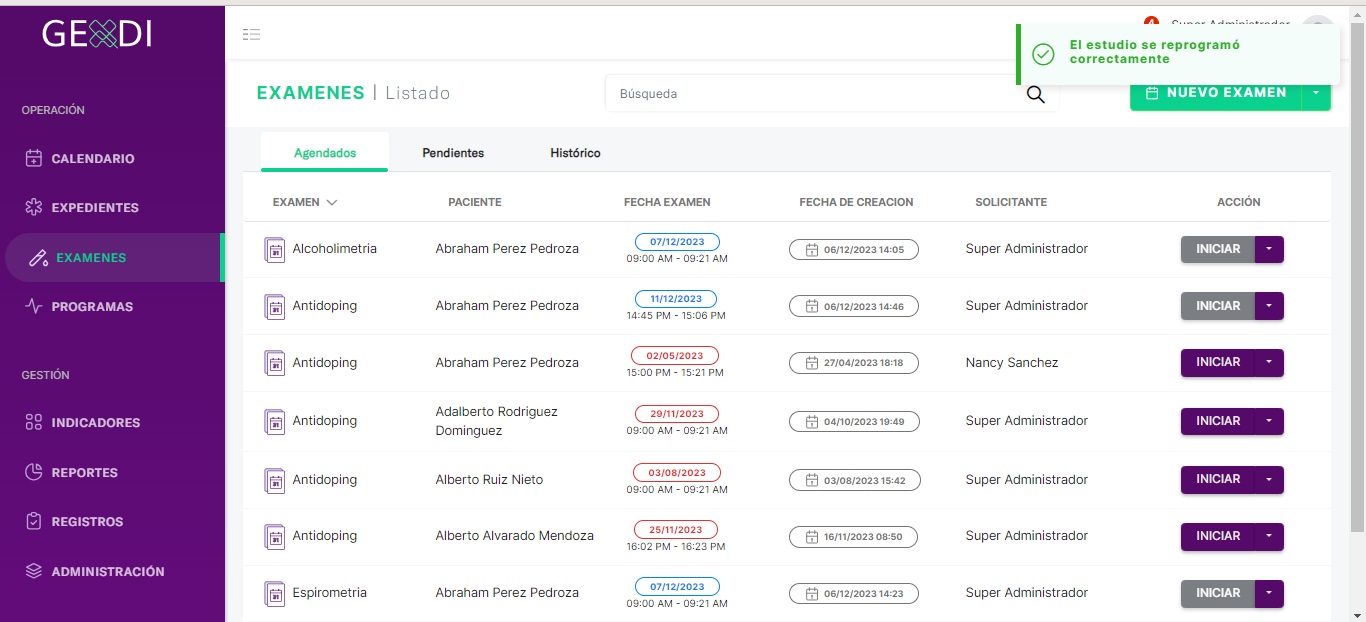This screenshot has width=1366, height=622.
Task: Click the Alcoholimetria exam icon
Action: click(x=274, y=249)
